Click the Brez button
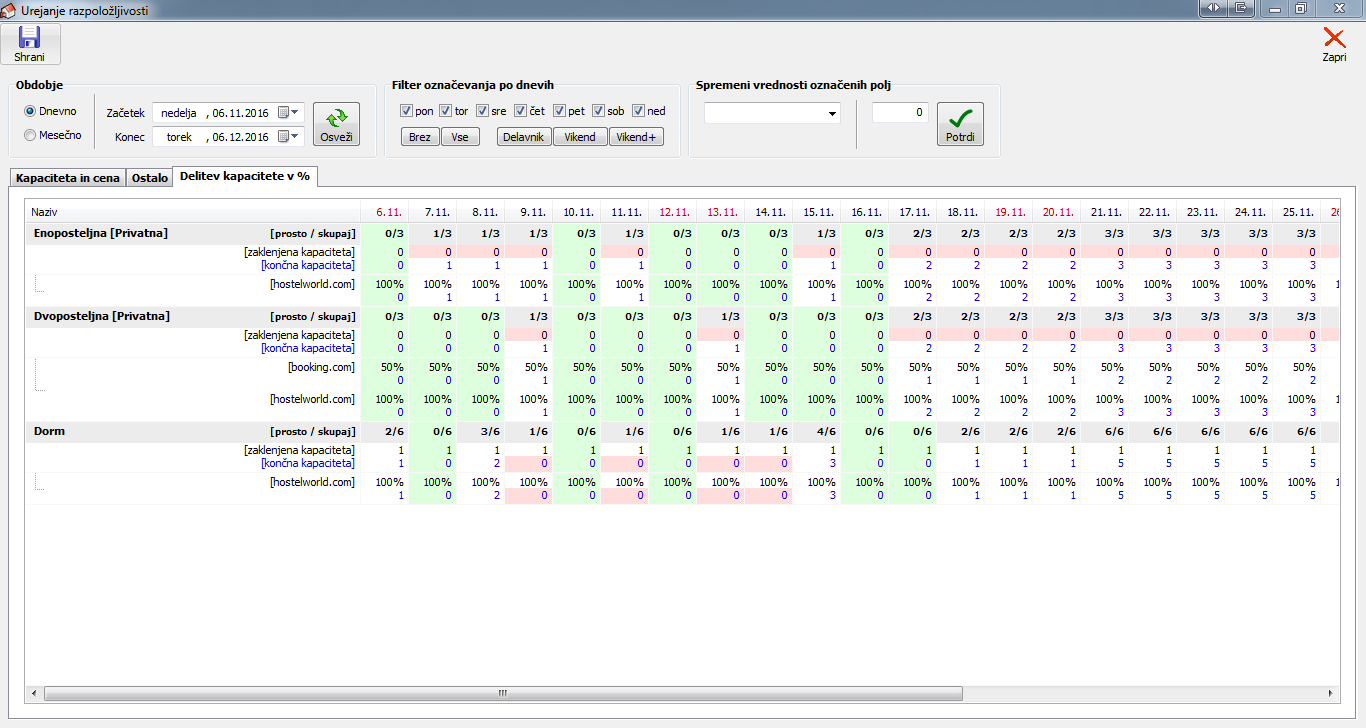This screenshot has height=728, width=1366. (x=420, y=137)
